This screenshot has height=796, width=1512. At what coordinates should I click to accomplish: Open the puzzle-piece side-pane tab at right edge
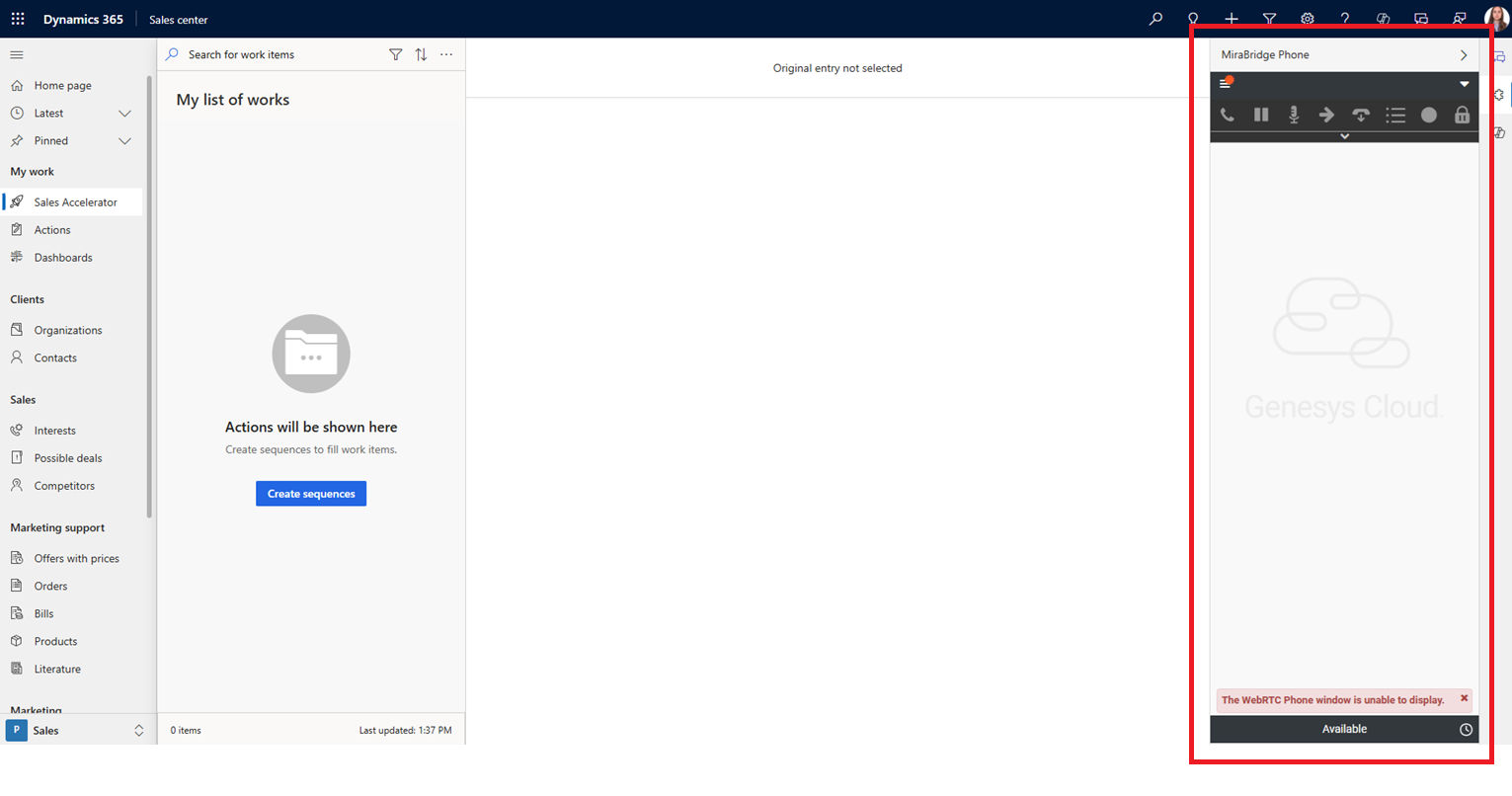click(1500, 95)
